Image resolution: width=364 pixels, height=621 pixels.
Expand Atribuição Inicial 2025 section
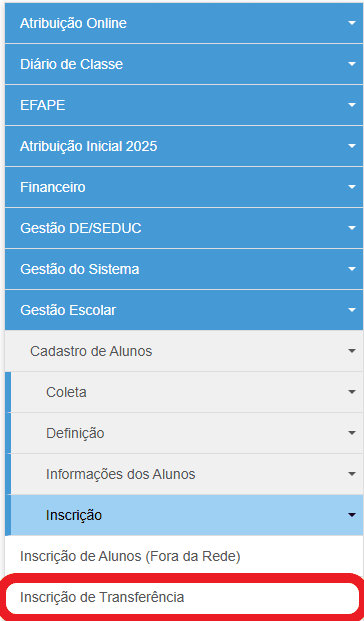(184, 146)
